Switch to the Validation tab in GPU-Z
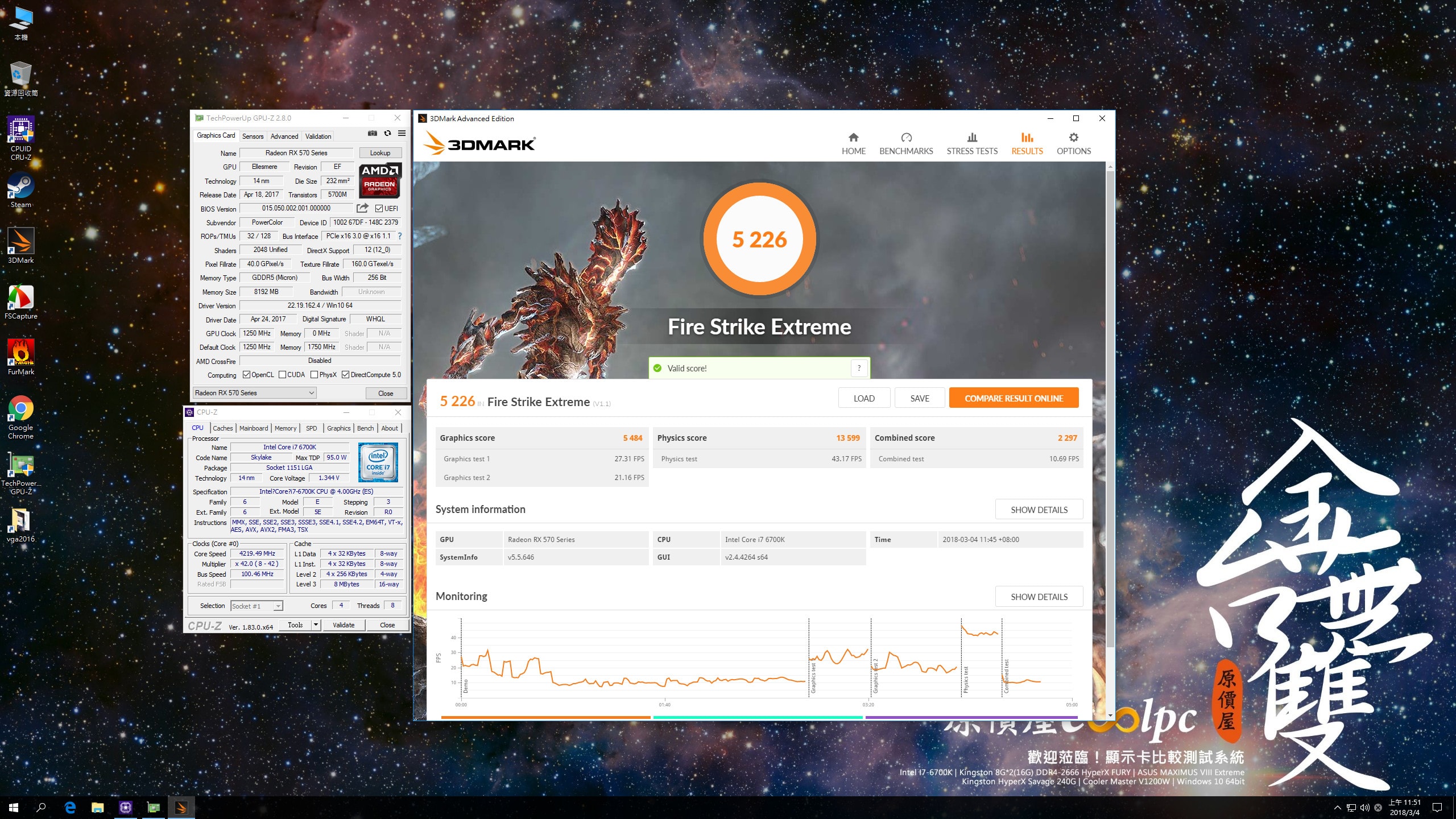The image size is (1456, 819). coord(318,136)
